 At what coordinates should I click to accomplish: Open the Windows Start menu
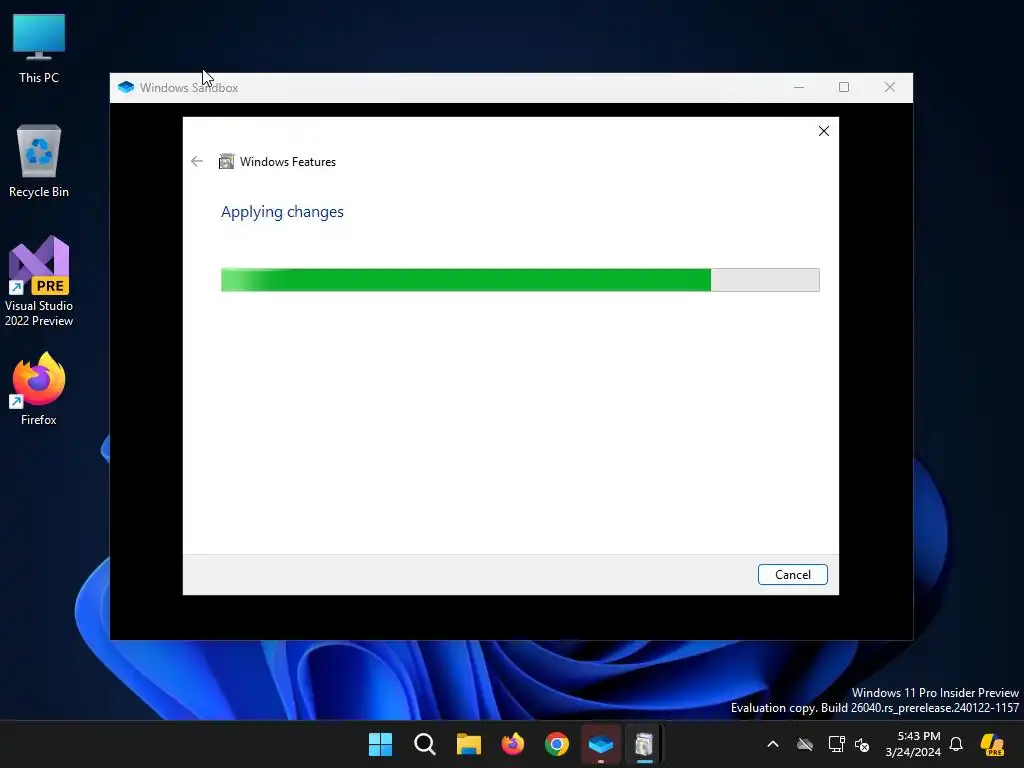coord(380,744)
